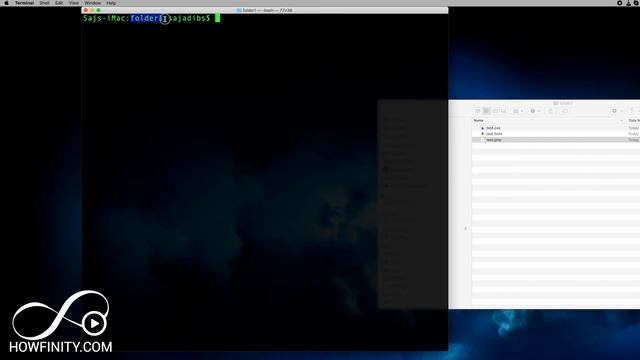The image size is (640, 360).
Task: Click the green Terminal cursor block
Action: [218, 18]
